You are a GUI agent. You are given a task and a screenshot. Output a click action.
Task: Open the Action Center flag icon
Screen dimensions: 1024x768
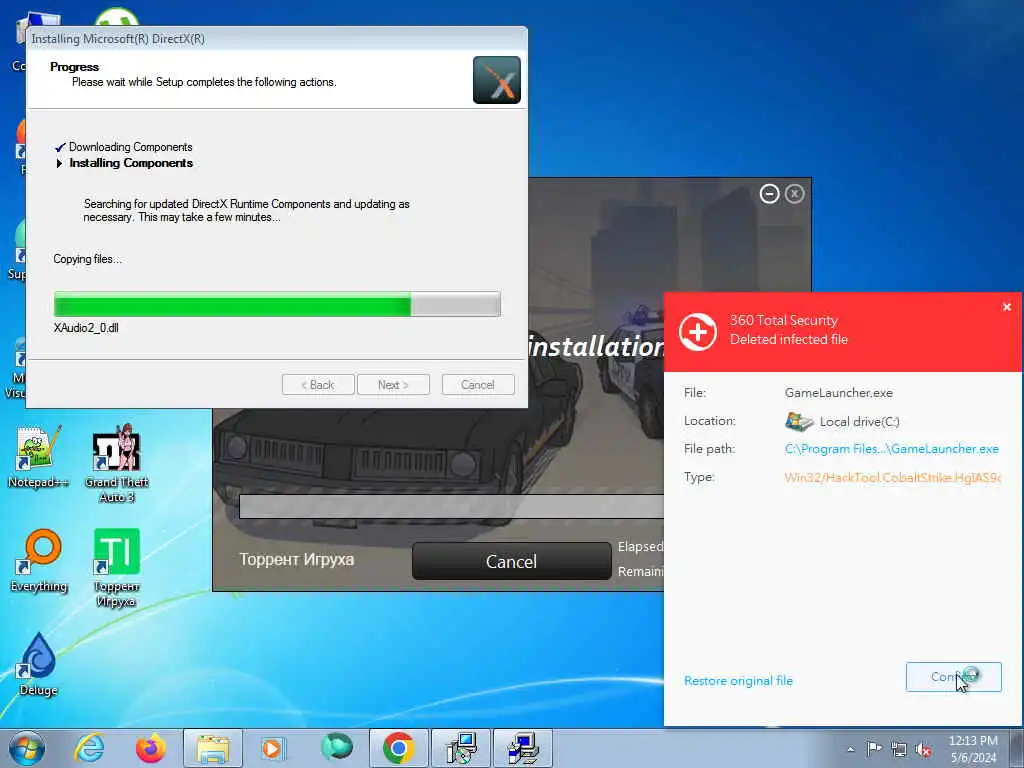click(874, 748)
